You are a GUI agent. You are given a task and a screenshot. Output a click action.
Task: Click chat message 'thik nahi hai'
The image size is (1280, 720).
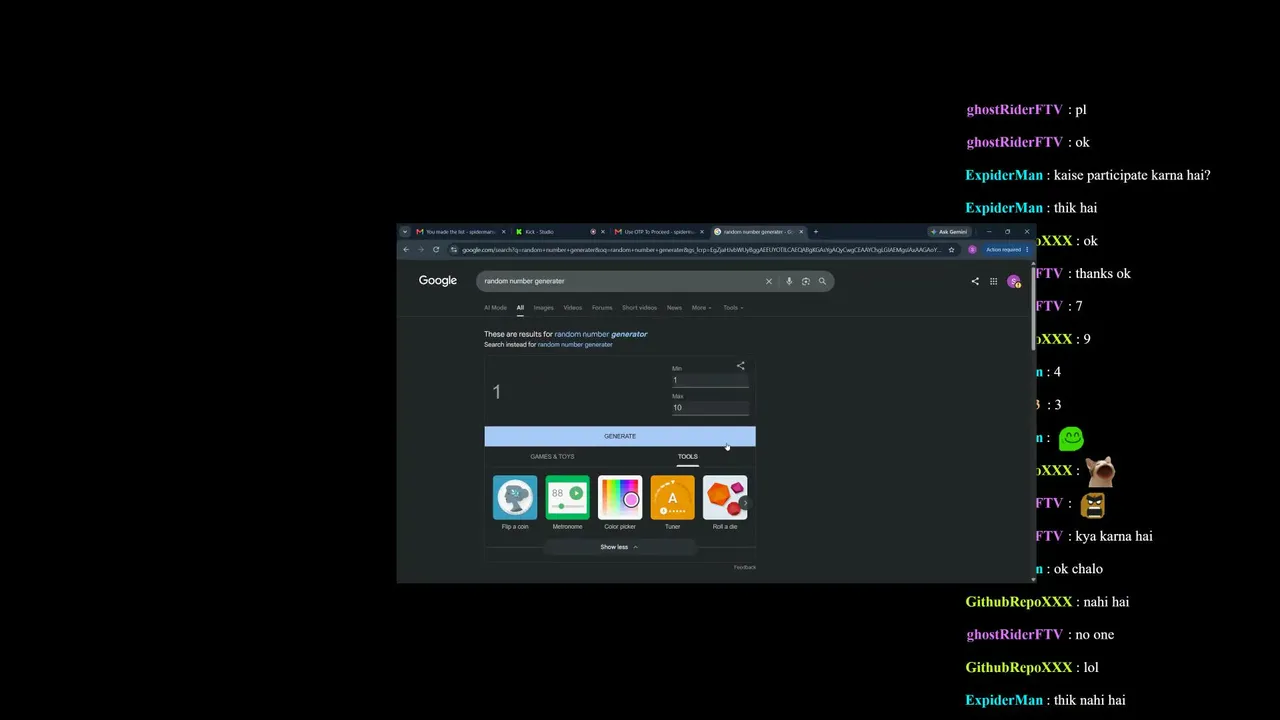point(1090,700)
